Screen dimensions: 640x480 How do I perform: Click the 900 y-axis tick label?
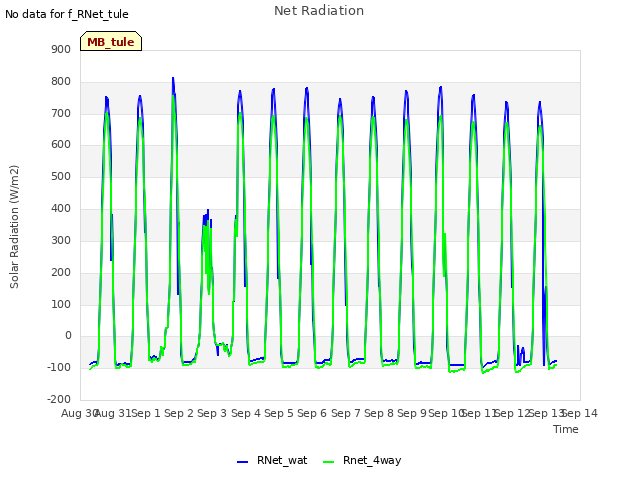tap(61, 49)
